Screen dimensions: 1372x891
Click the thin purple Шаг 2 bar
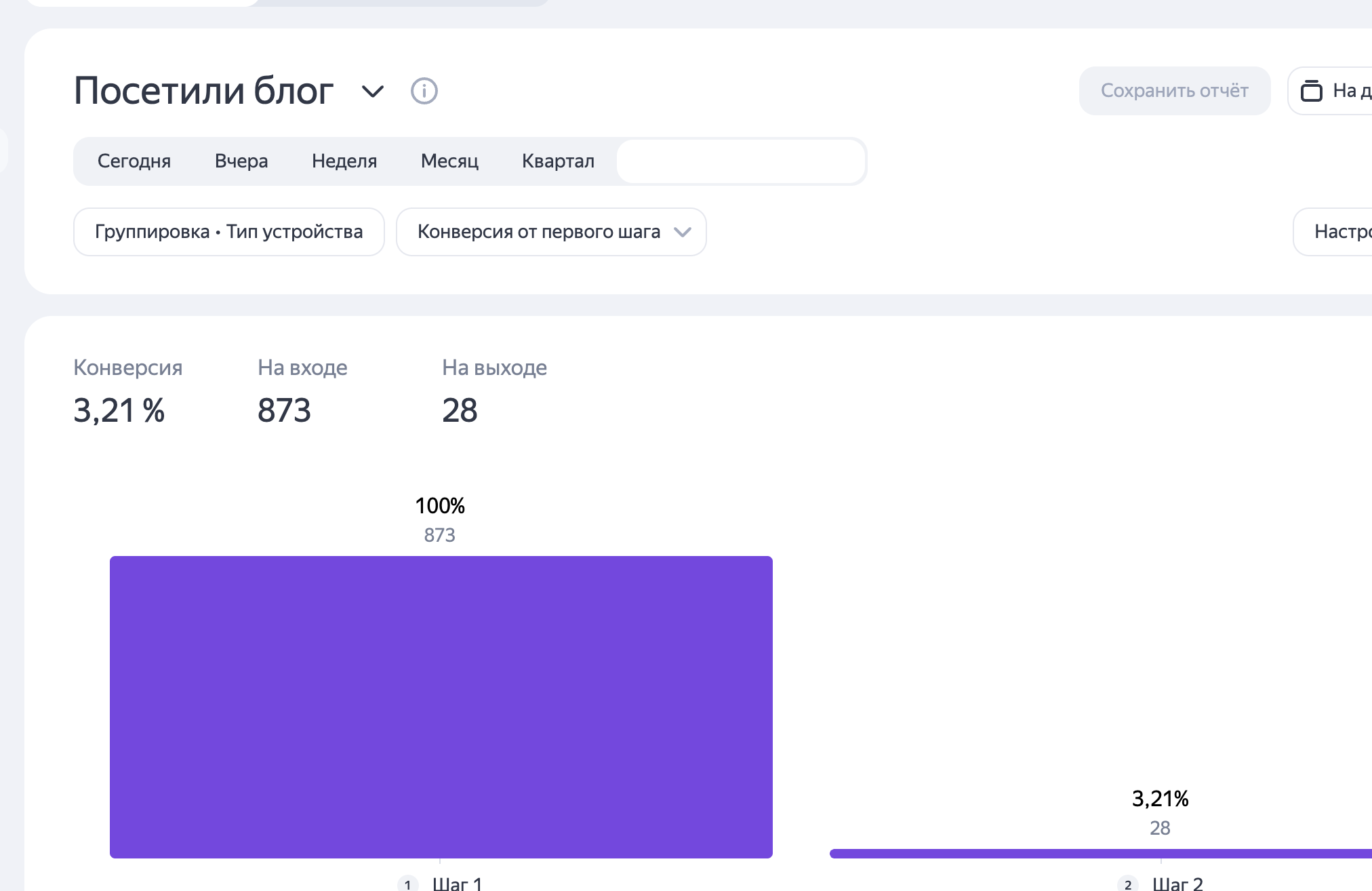pos(1098,853)
